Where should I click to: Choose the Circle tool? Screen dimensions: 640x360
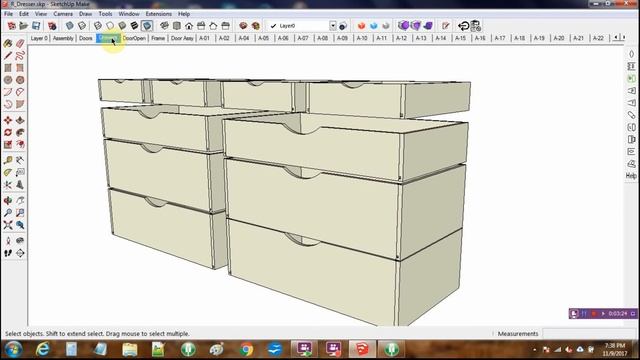pyautogui.click(x=8, y=80)
